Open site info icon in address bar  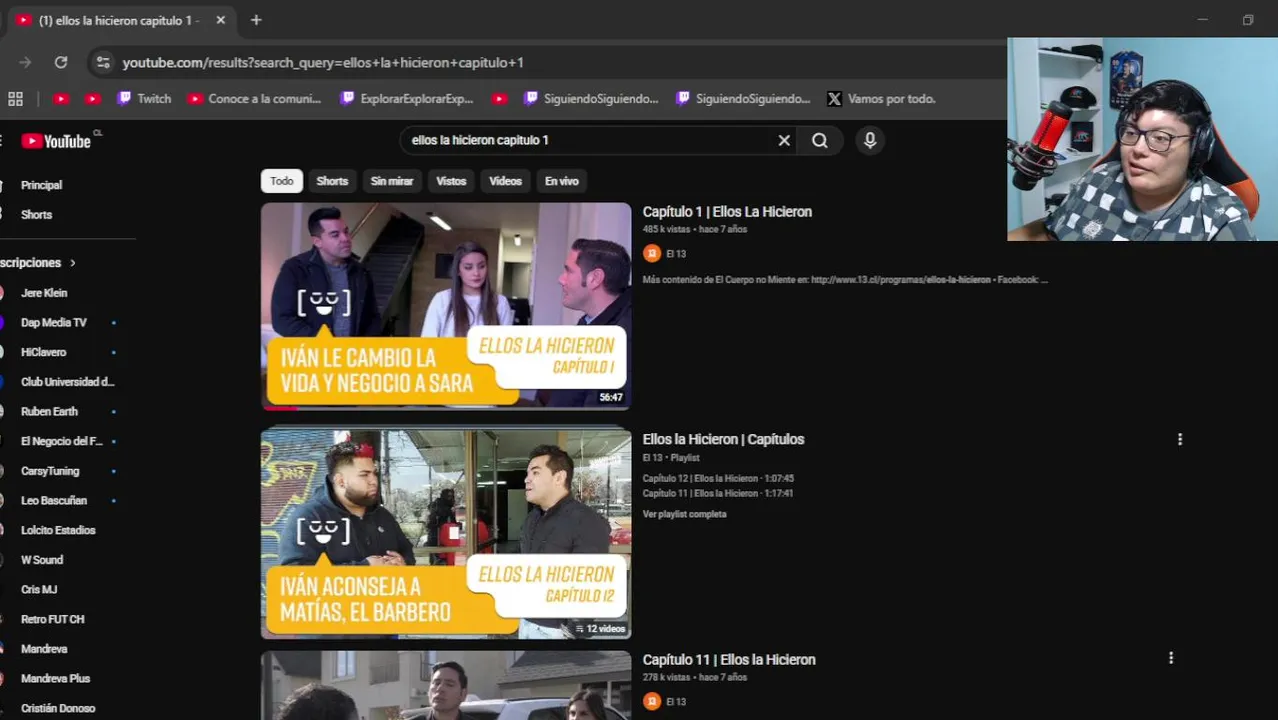pyautogui.click(x=102, y=62)
